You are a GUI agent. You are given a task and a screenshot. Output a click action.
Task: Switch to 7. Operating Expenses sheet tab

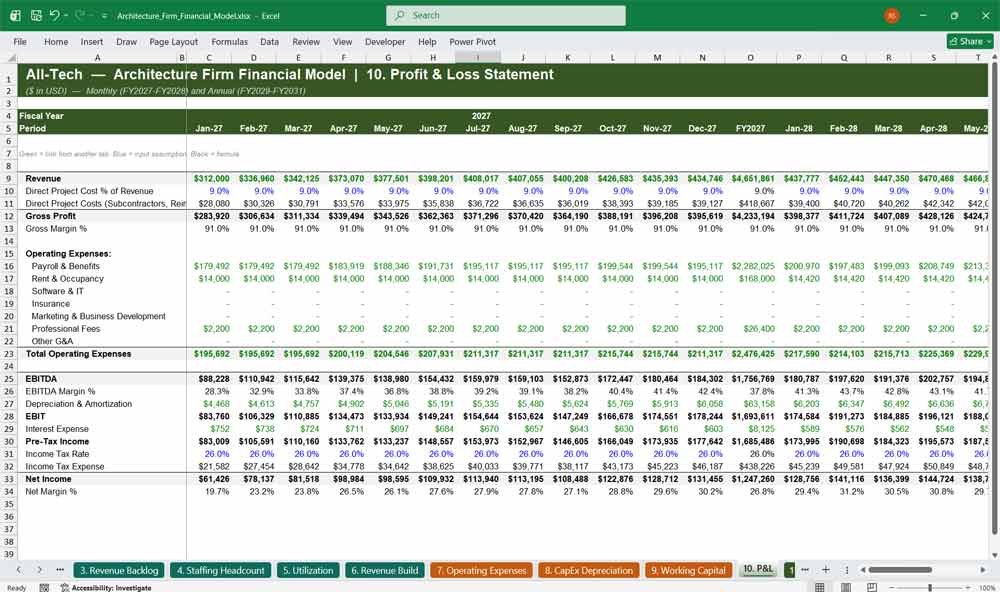coord(482,570)
